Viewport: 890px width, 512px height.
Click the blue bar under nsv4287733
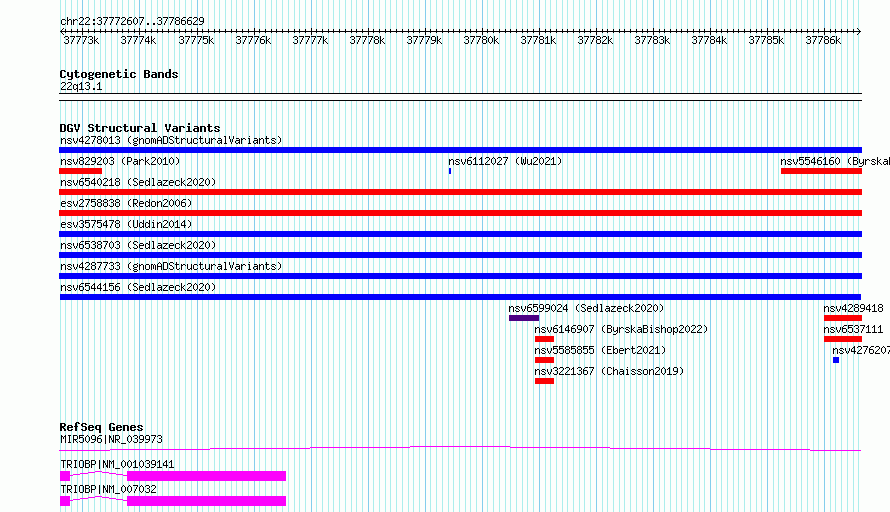[460, 276]
